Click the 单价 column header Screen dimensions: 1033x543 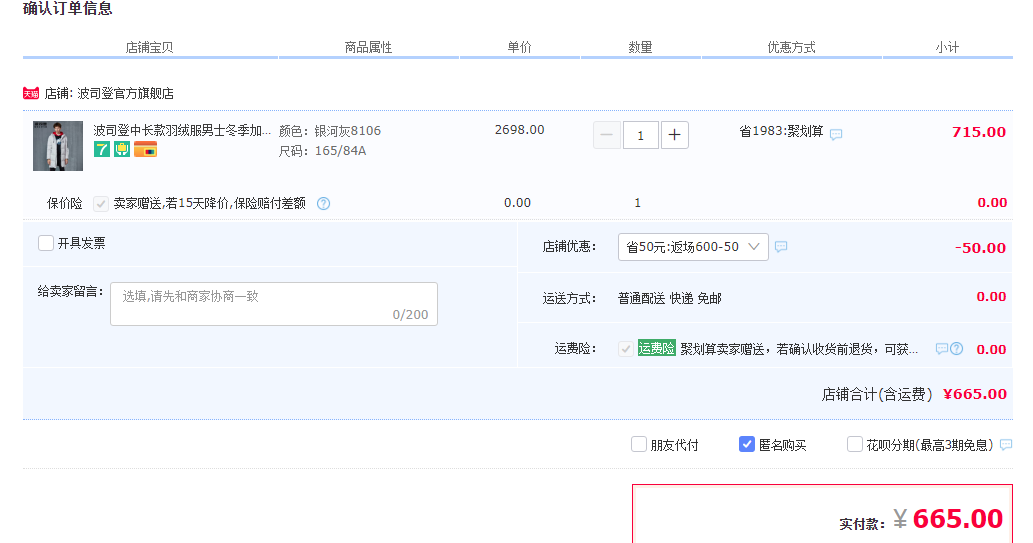[519, 47]
